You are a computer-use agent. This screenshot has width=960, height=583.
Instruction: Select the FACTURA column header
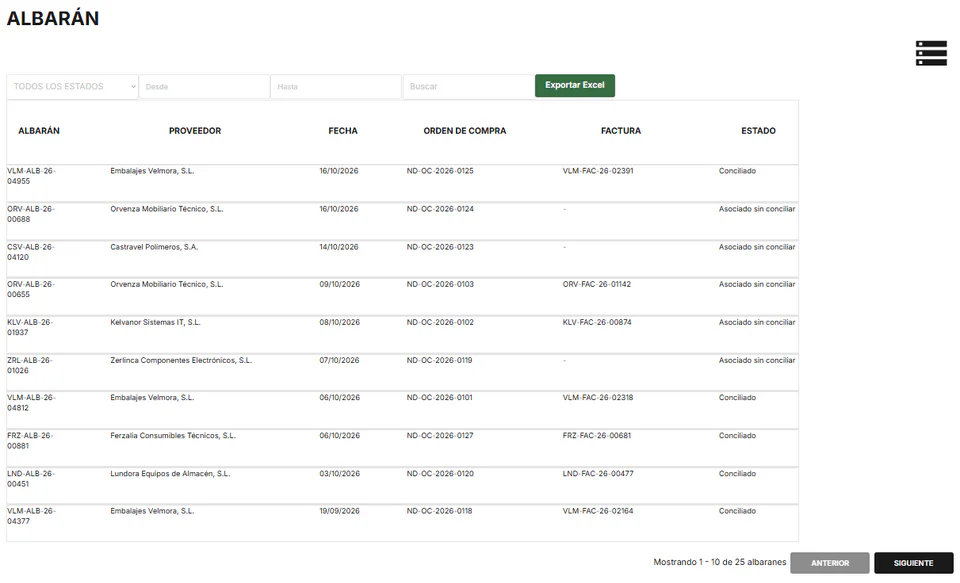(621, 131)
